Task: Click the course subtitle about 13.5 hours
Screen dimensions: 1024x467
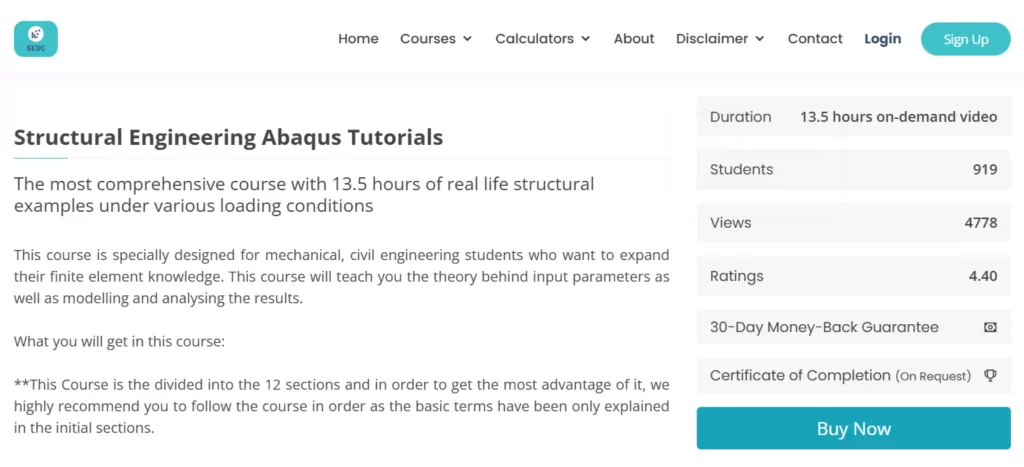Action: click(x=304, y=195)
